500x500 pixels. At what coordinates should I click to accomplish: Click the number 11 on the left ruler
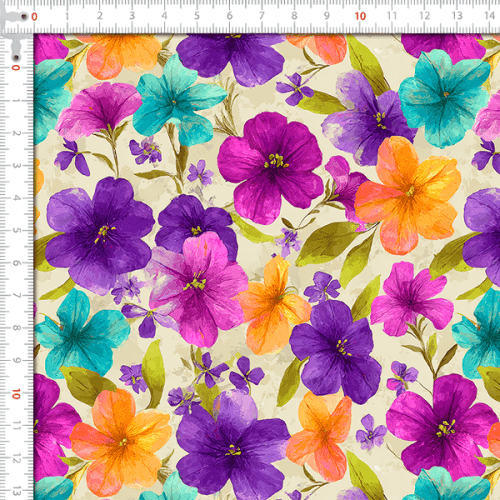(16, 426)
